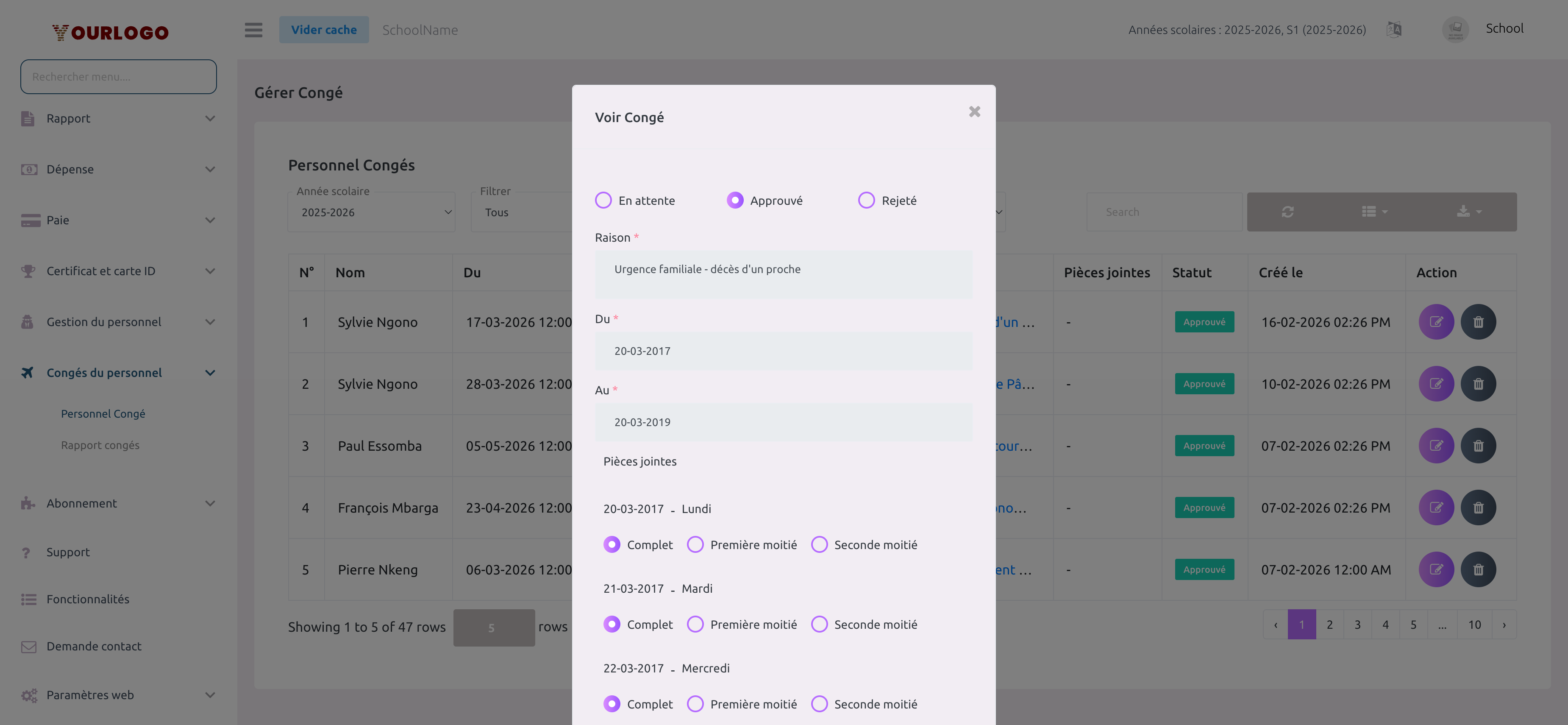Open the export download icon dropdown
1568x725 pixels.
1468,212
